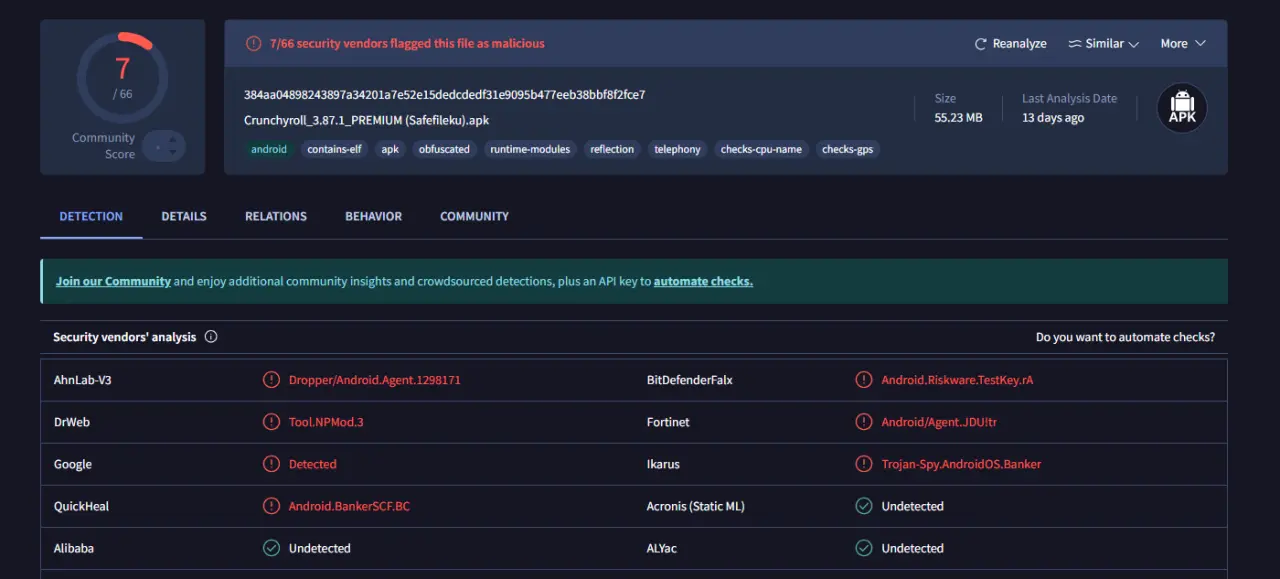Click the Similar search icon
The image size is (1280, 579).
pyautogui.click(x=1075, y=44)
